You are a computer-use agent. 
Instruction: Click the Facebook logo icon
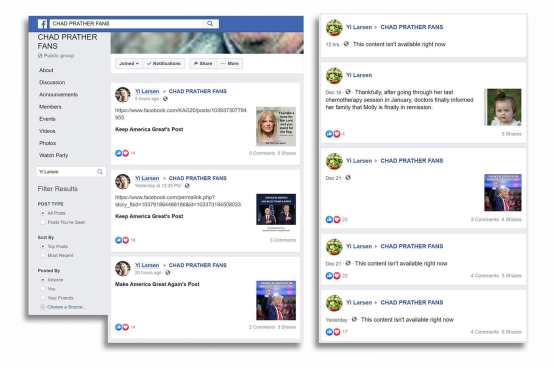(42, 24)
